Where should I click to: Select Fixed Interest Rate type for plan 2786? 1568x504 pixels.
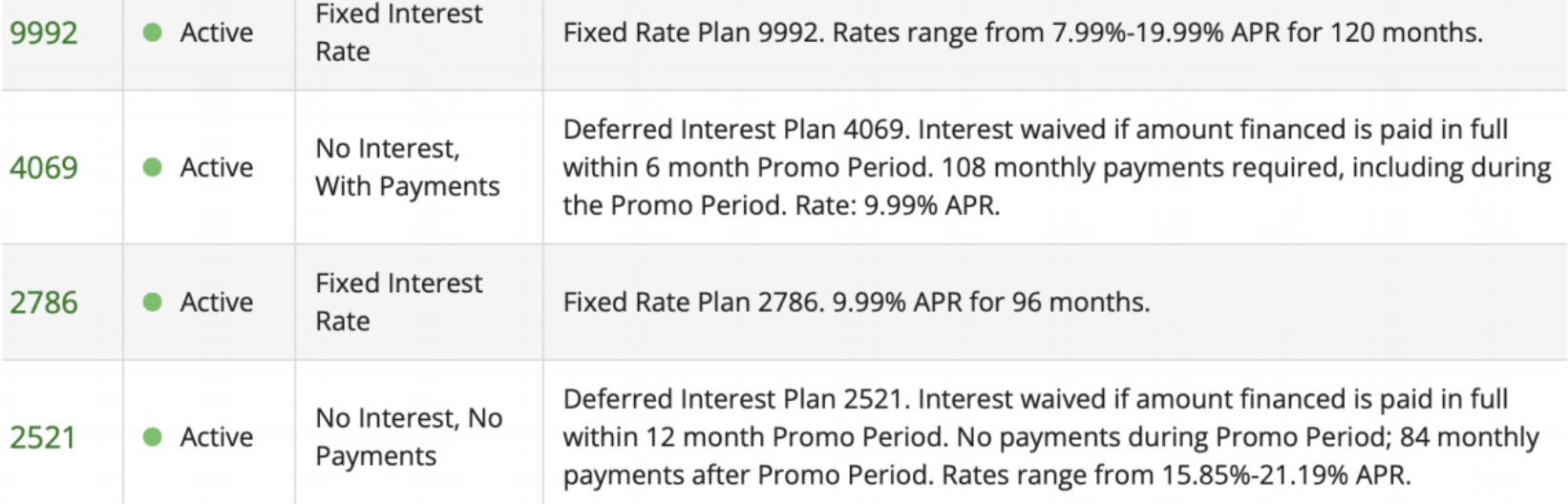[x=399, y=302]
